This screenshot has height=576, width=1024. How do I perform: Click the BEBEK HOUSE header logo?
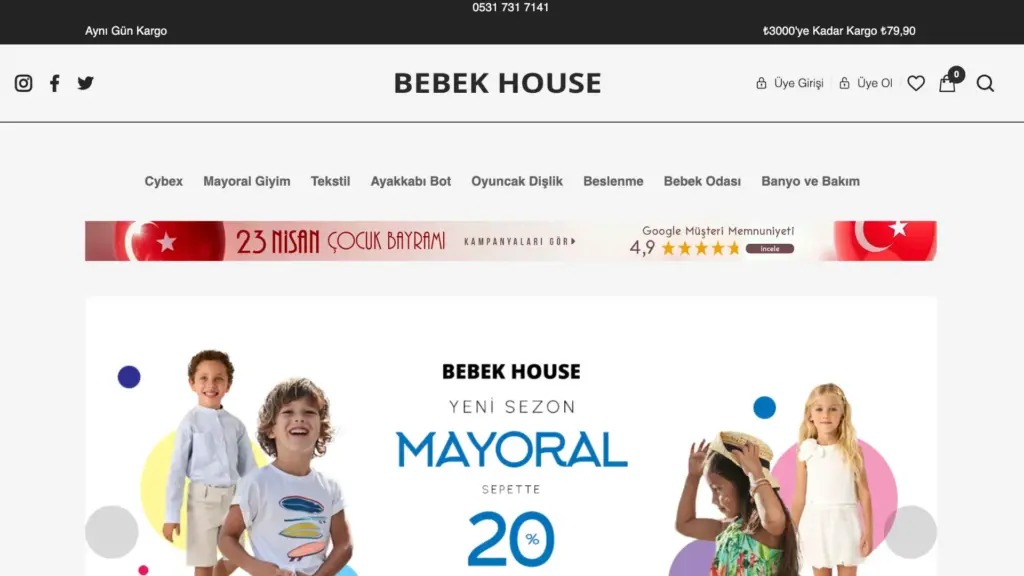tap(497, 83)
